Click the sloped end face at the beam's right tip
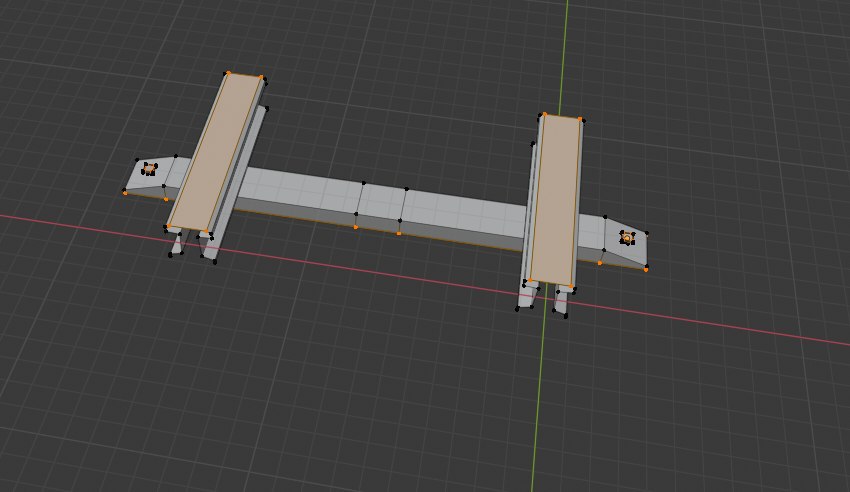Image resolution: width=850 pixels, height=492 pixels. (627, 244)
